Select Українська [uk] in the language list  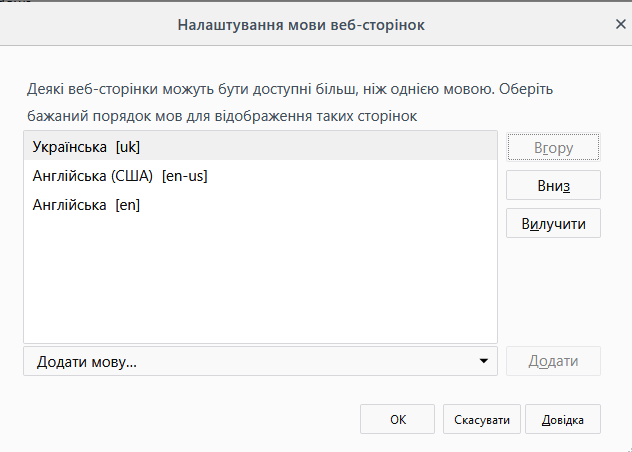(260, 146)
